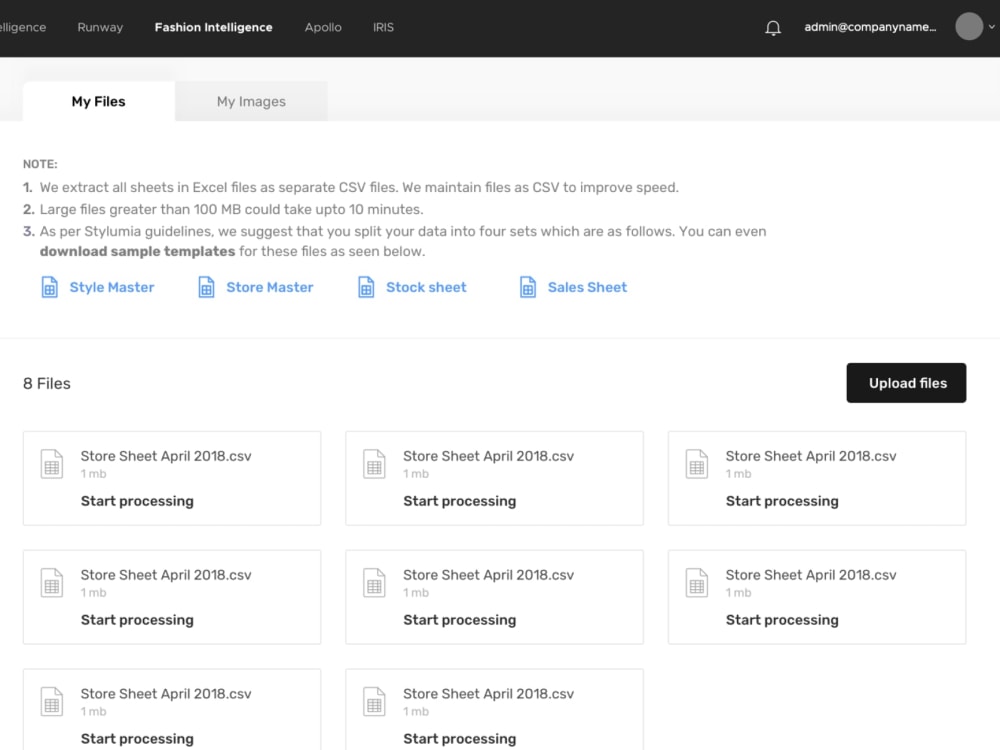The width and height of the screenshot is (1000, 750).
Task: Click the notification bell icon
Action: click(772, 27)
